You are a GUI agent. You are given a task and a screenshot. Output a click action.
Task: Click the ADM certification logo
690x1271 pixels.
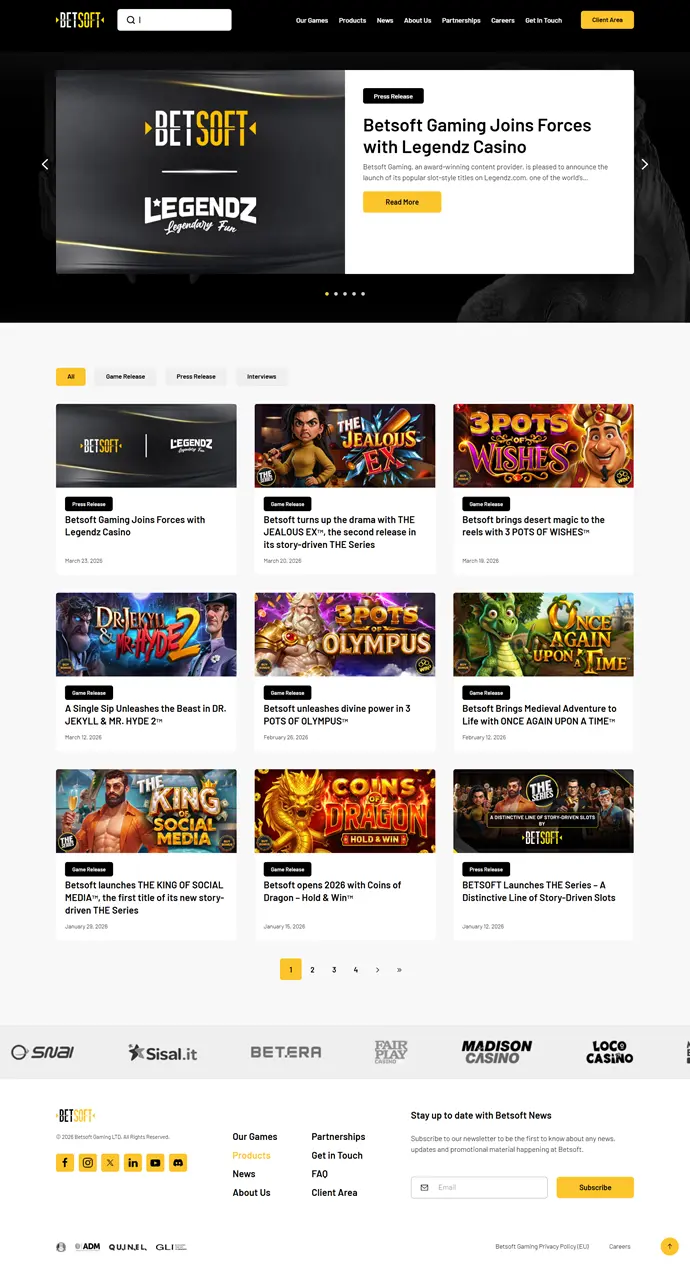87,1247
